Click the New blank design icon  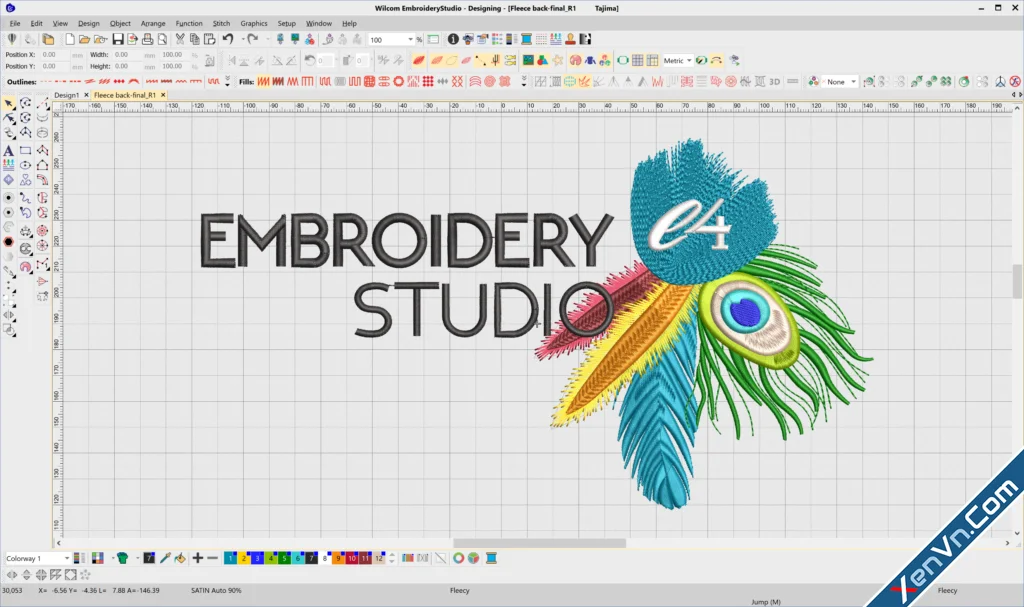[69, 40]
